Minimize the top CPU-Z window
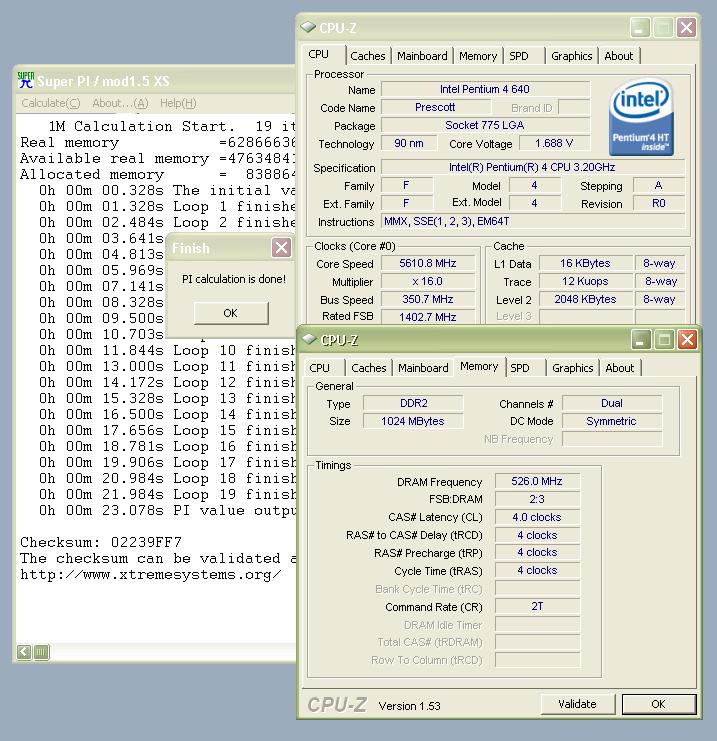 640,27
